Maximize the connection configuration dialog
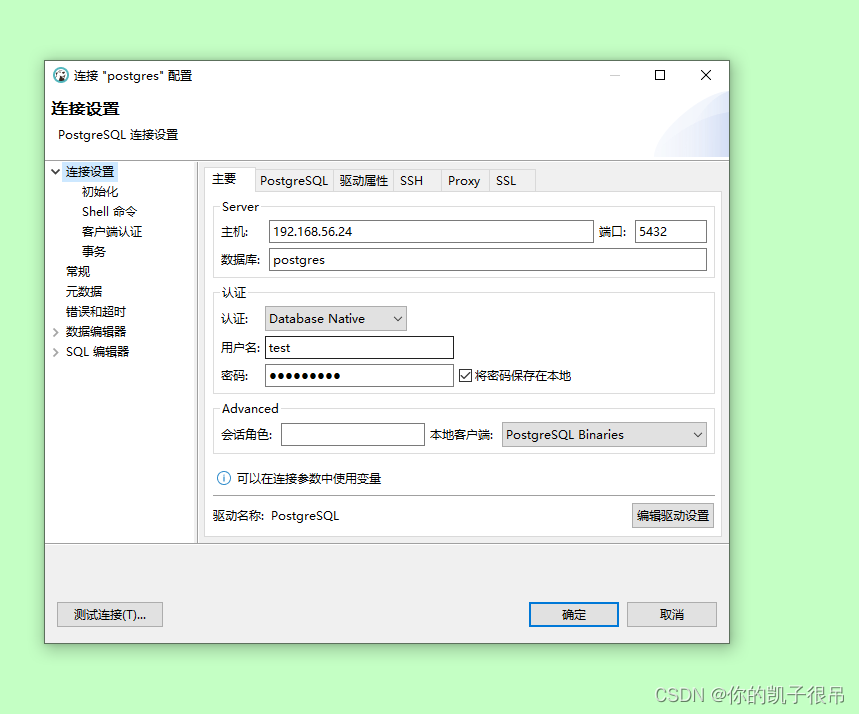Viewport: 859px width, 714px height. coord(660,75)
